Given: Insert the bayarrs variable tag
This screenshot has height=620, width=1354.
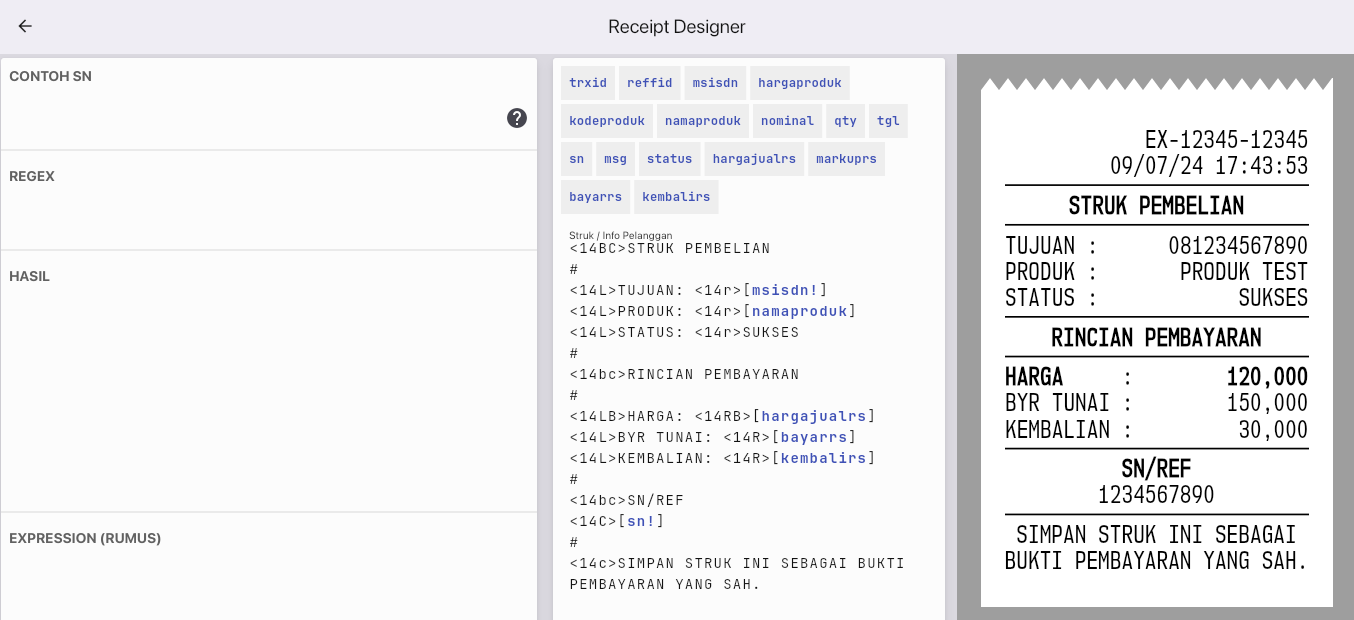Looking at the screenshot, I should coord(595,197).
